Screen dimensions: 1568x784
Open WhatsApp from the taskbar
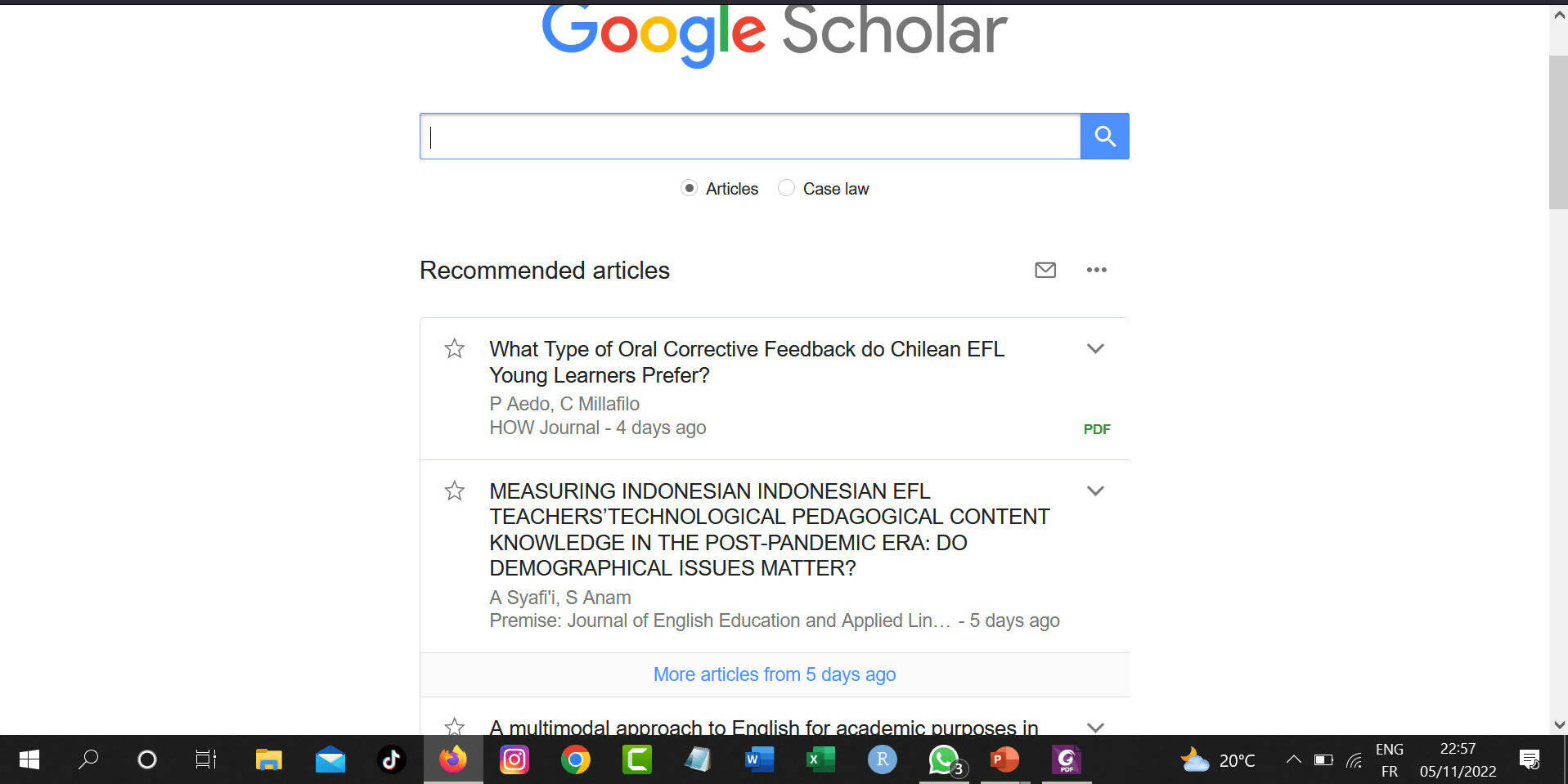point(945,759)
